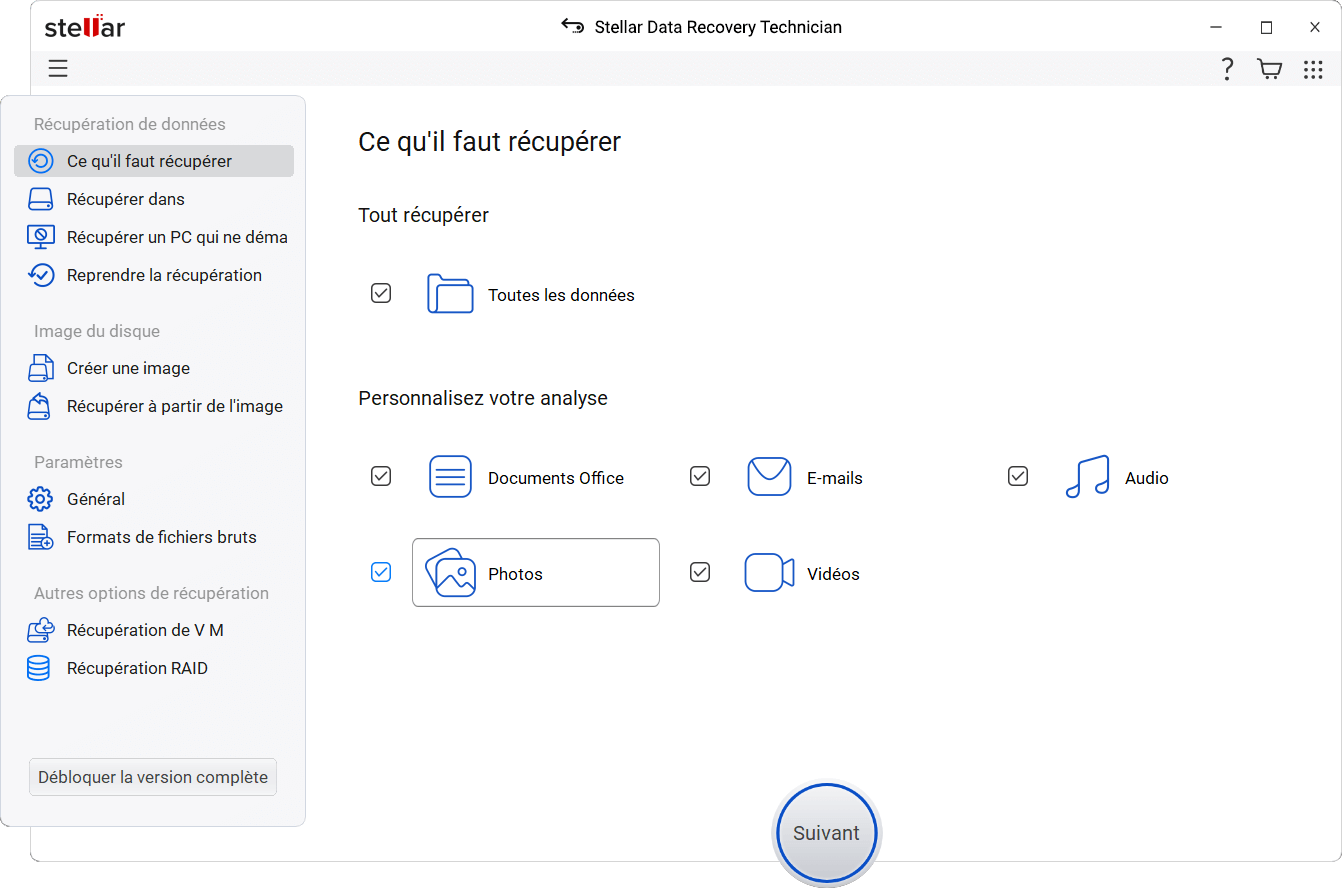The height and width of the screenshot is (888, 1342).
Task: Click the 'Photos' label
Action: click(x=515, y=574)
